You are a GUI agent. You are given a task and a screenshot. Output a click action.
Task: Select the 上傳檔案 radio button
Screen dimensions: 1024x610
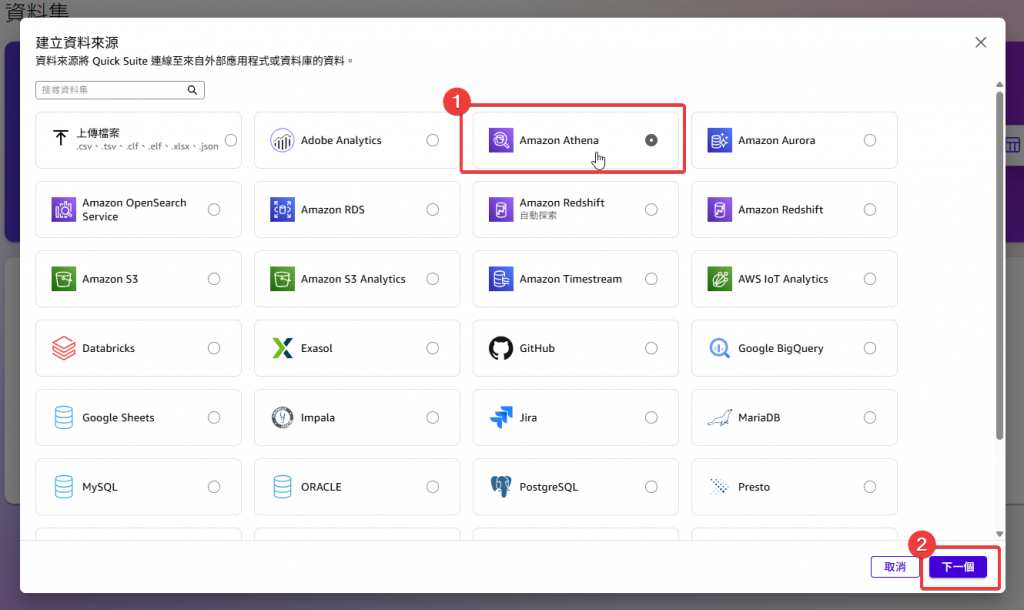coord(231,140)
